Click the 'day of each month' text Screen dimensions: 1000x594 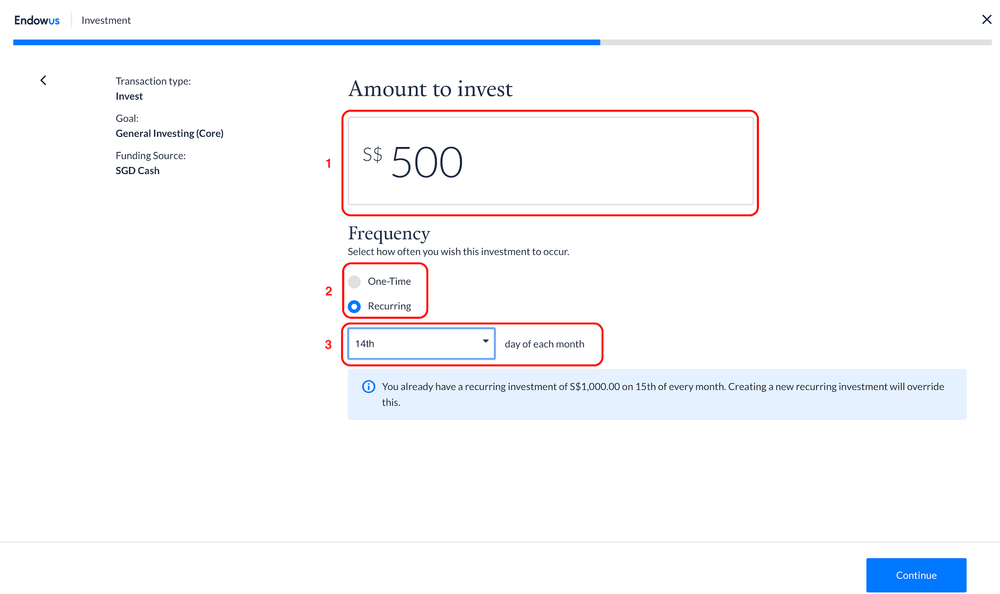[544, 344]
